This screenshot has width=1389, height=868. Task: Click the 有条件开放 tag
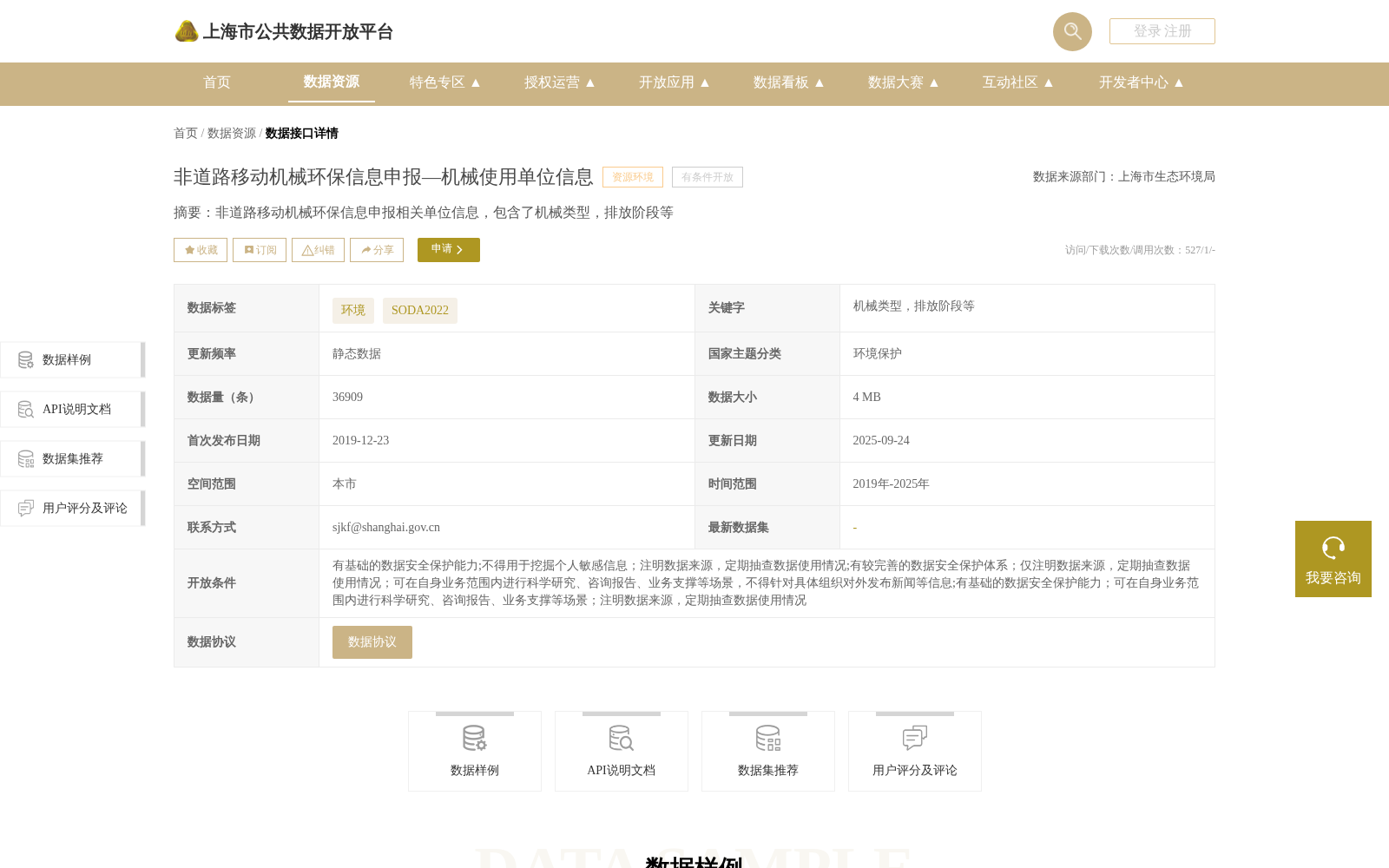[x=708, y=177]
